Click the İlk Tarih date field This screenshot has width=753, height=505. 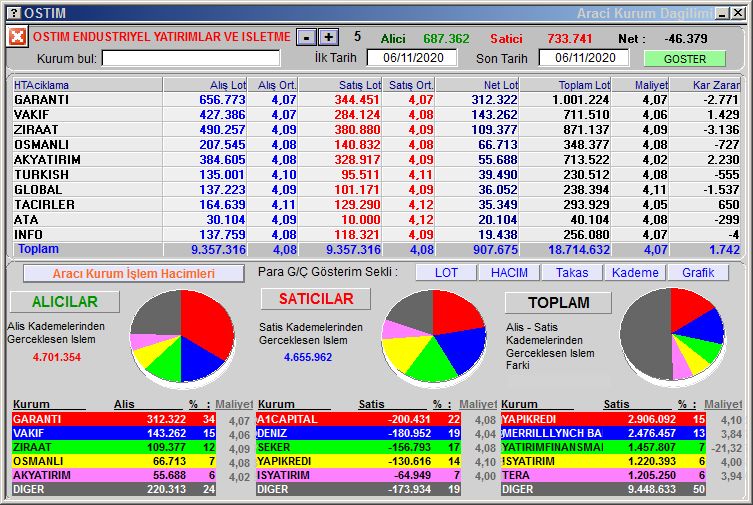pos(412,58)
